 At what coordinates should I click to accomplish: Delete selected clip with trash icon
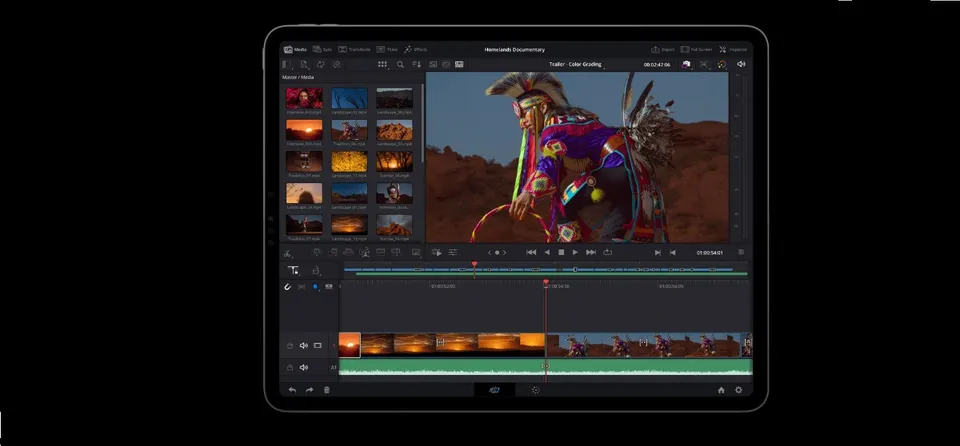(326, 390)
